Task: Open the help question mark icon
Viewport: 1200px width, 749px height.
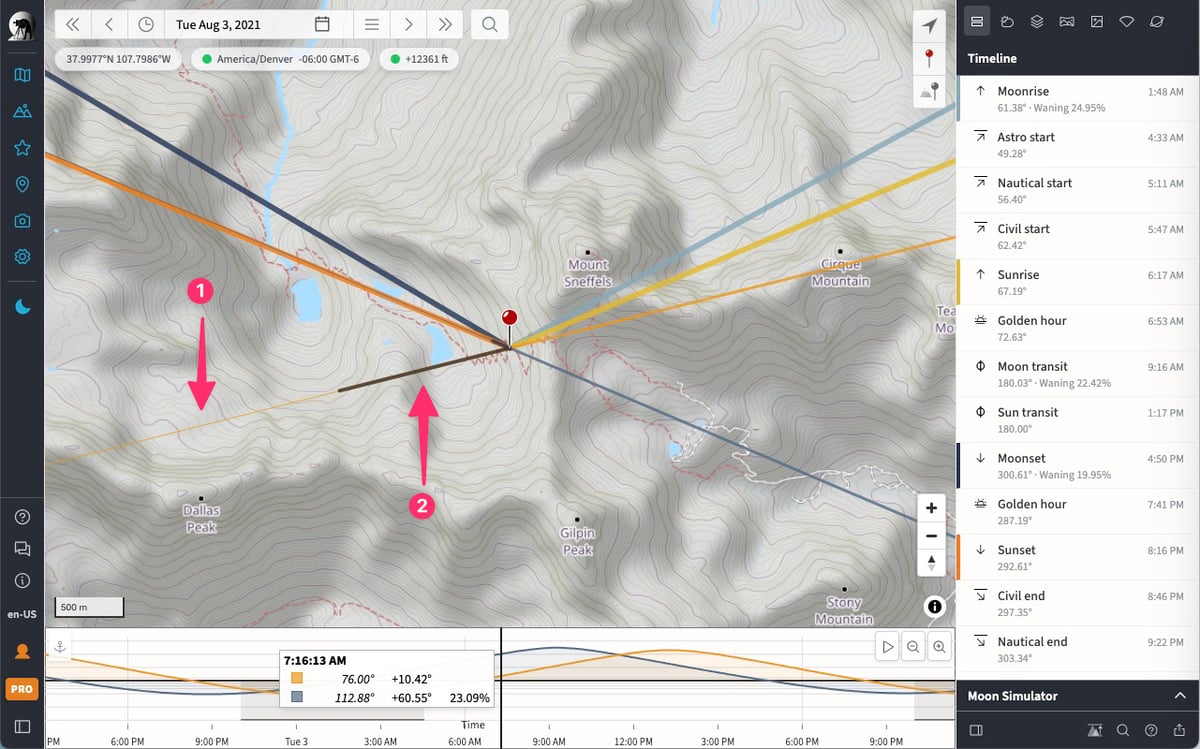Action: pyautogui.click(x=22, y=517)
